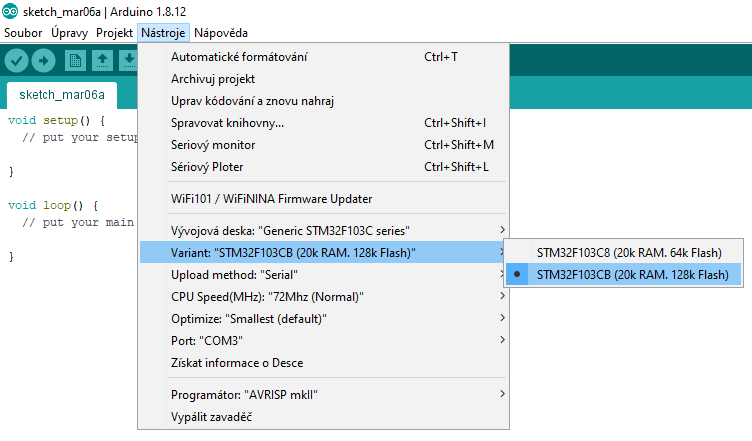The height and width of the screenshot is (441, 752).
Task: Expand the Programátor AVRISP mkII submenu
Action: tap(323, 395)
